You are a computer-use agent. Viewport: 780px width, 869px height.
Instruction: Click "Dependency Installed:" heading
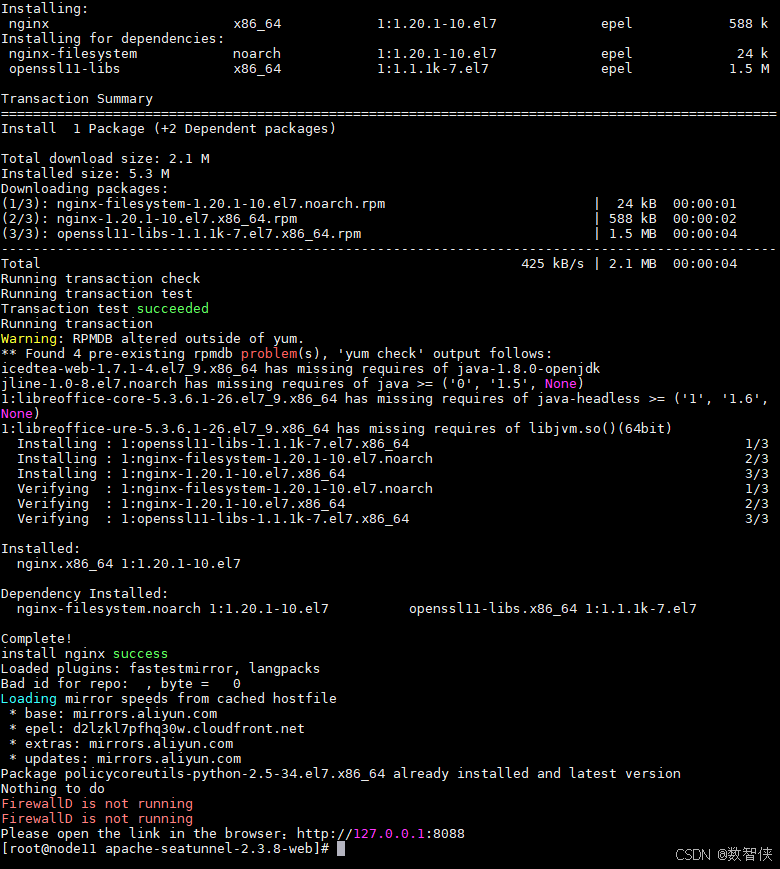coord(84,594)
